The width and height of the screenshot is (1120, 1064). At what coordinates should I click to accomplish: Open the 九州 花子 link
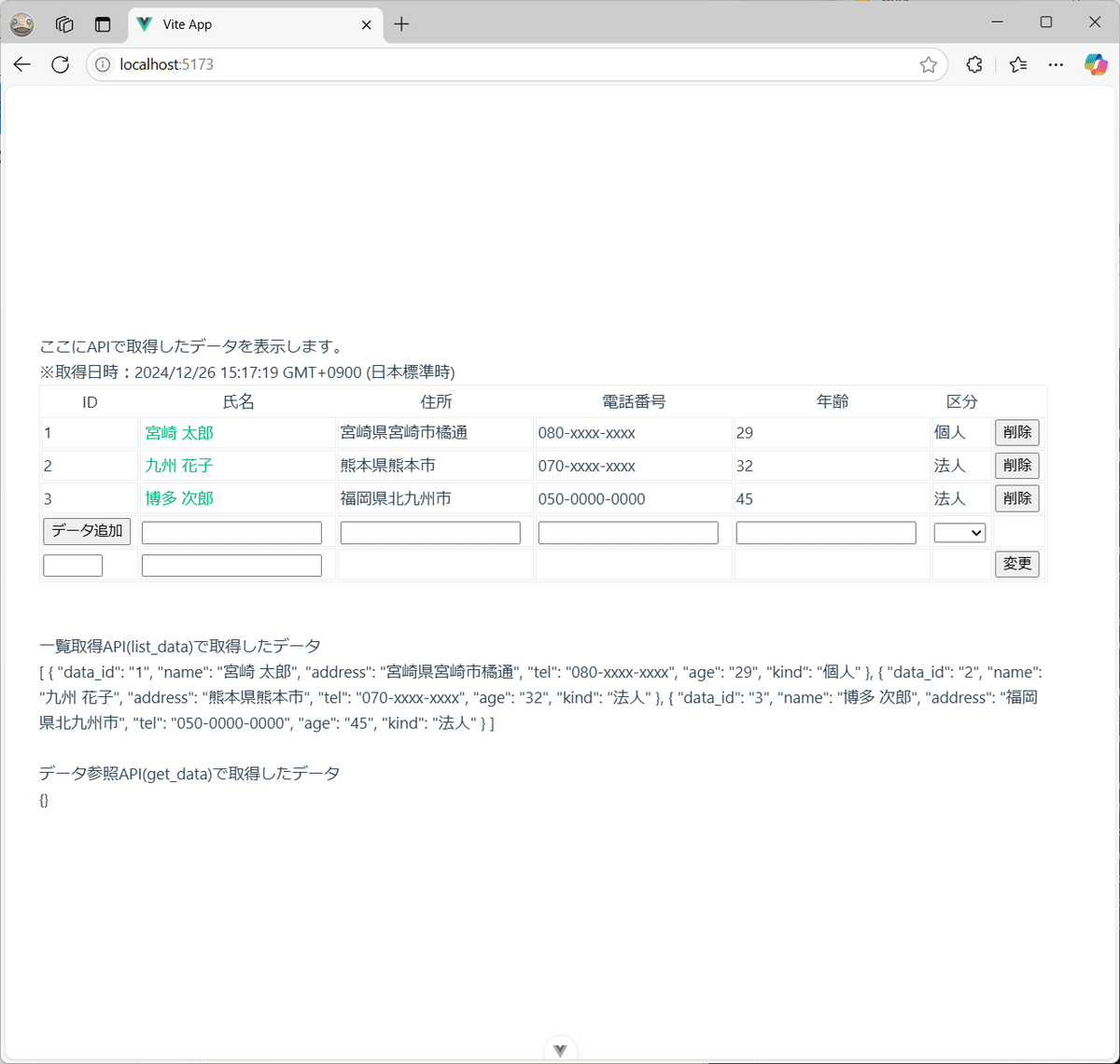[178, 465]
